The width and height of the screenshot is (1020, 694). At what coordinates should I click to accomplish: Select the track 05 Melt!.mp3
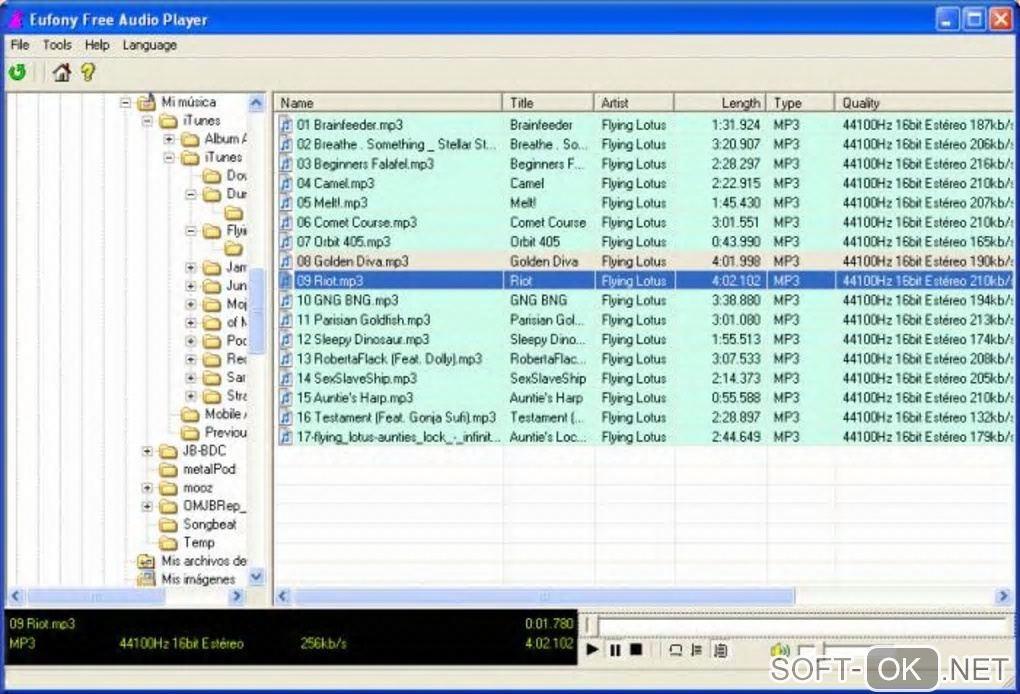[x=645, y=202]
